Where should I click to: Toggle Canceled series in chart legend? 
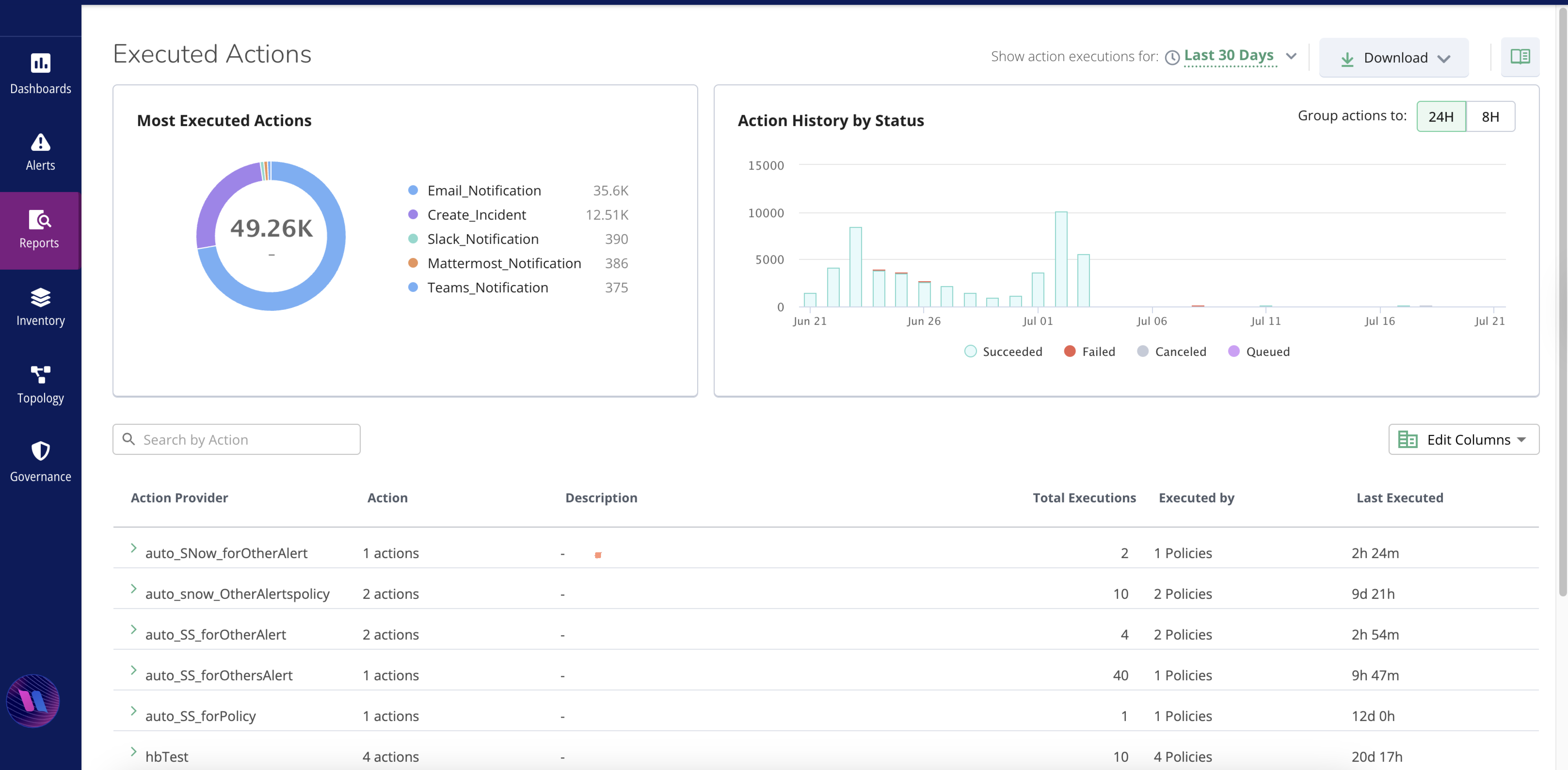1171,351
